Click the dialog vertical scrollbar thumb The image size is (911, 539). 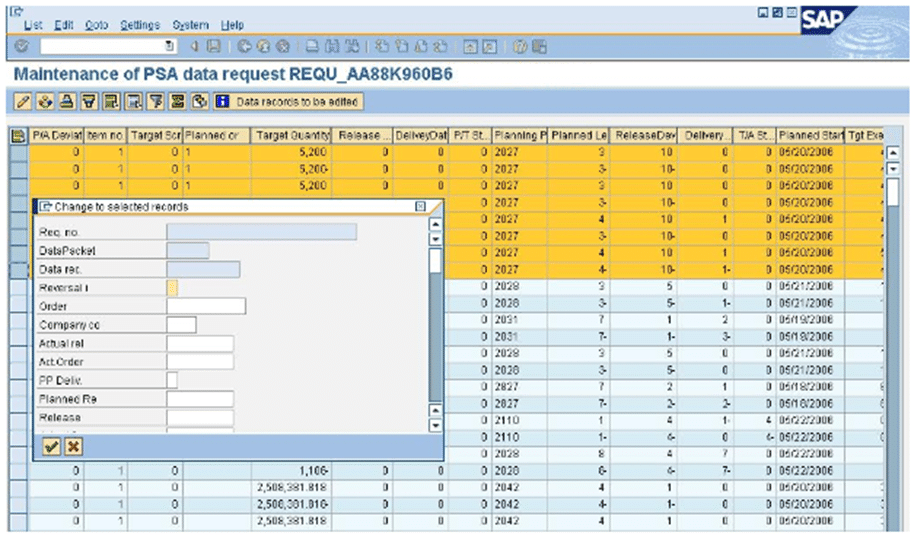pos(435,261)
